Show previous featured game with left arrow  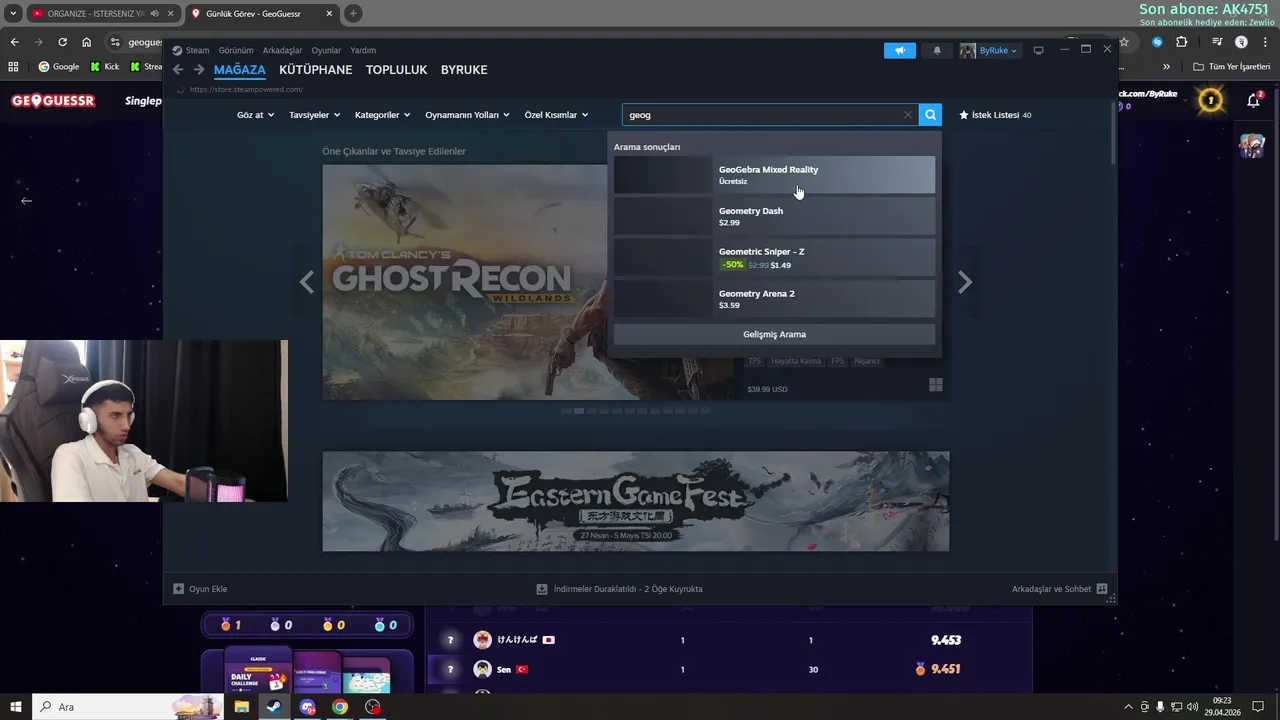pos(307,282)
